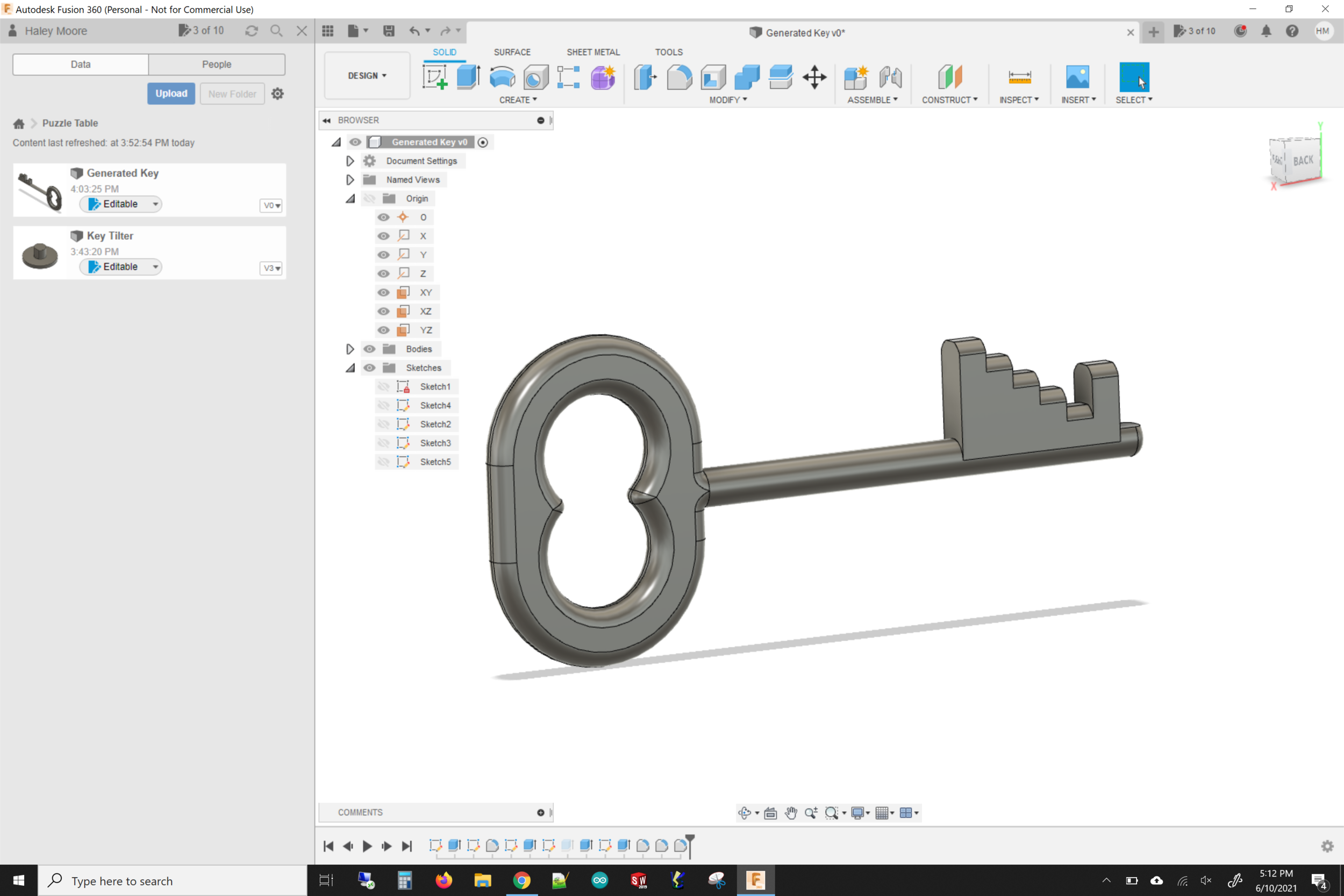Jump to the timeline beginning
The width and height of the screenshot is (1344, 896).
click(328, 847)
